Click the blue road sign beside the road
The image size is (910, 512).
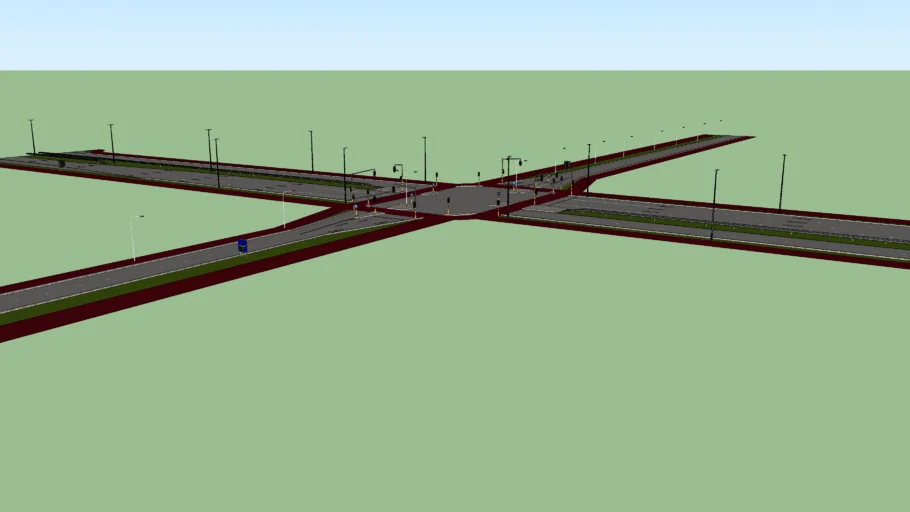242,245
